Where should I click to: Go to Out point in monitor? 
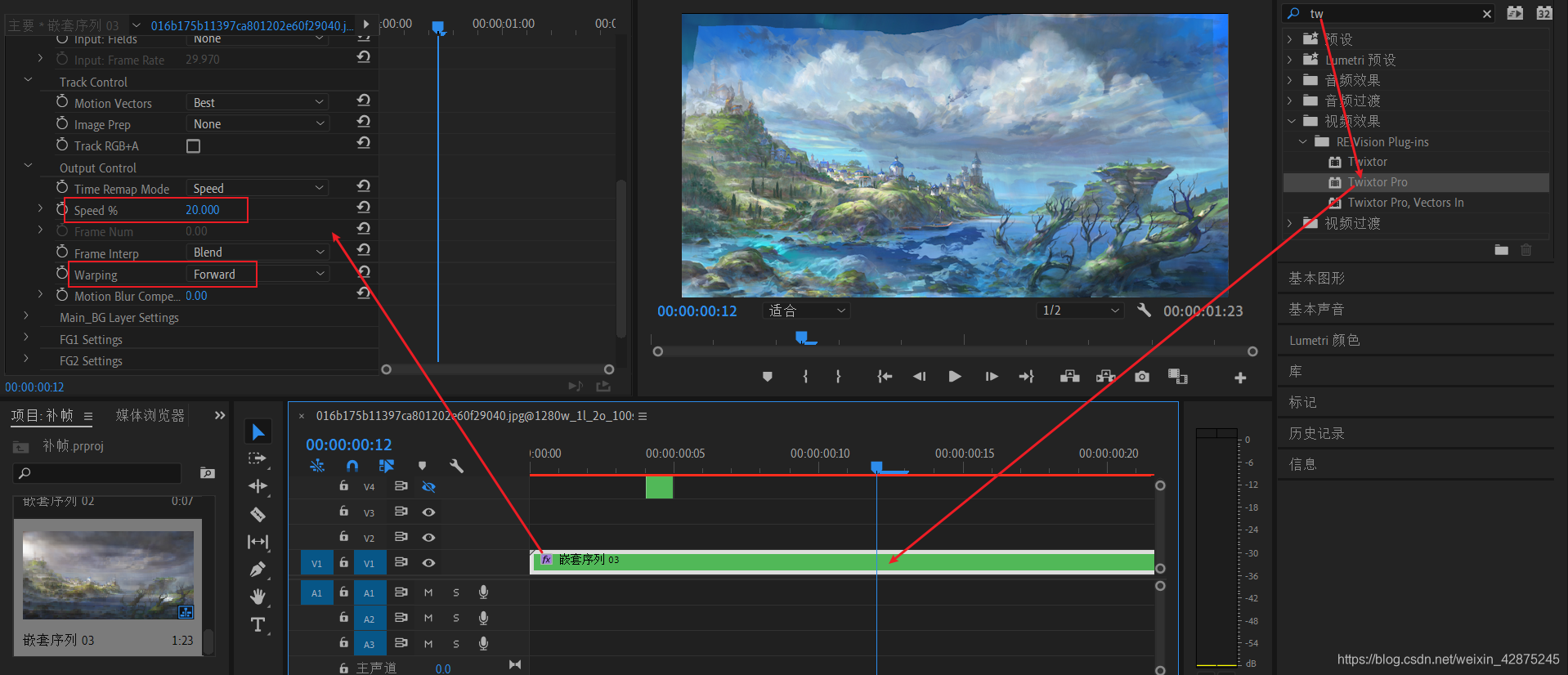tap(1026, 377)
